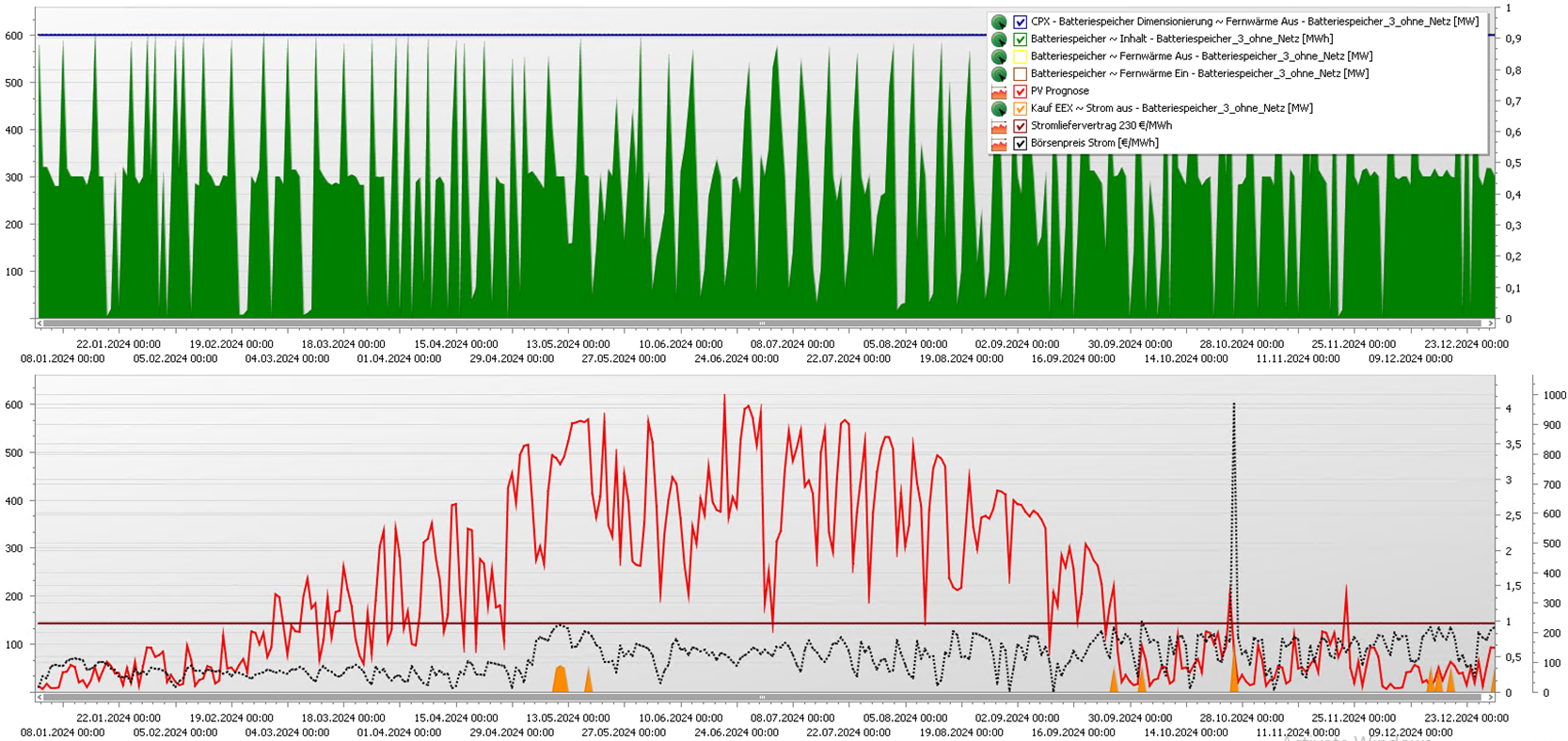Hide the PV Prognose series via checkbox
This screenshot has width=1568, height=741.
point(1020,91)
